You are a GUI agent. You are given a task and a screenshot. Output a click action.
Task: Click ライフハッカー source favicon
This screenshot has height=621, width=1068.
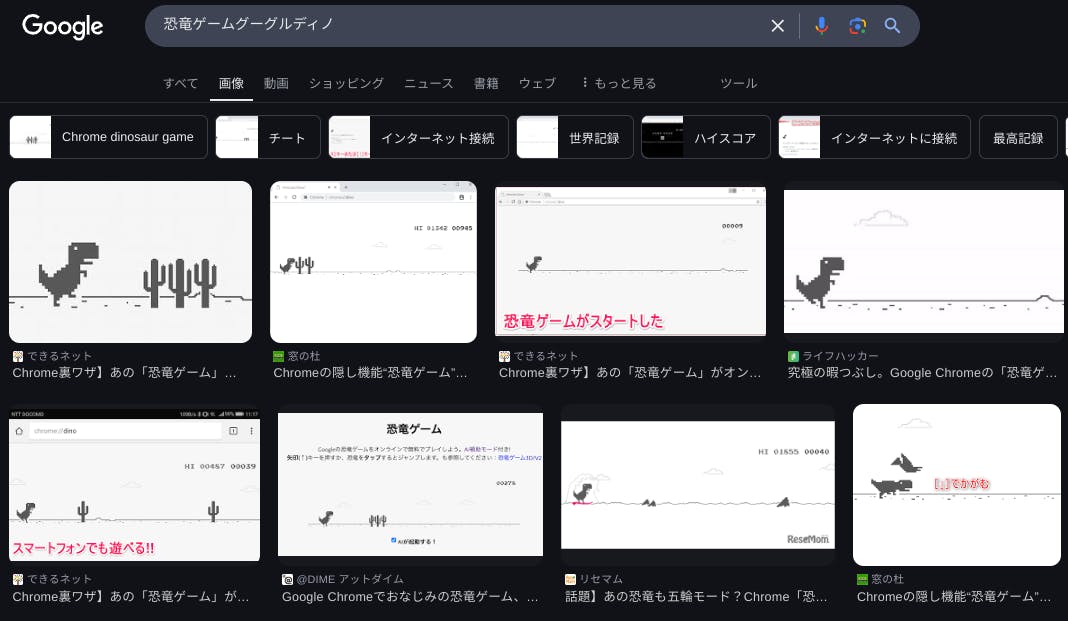coord(793,356)
